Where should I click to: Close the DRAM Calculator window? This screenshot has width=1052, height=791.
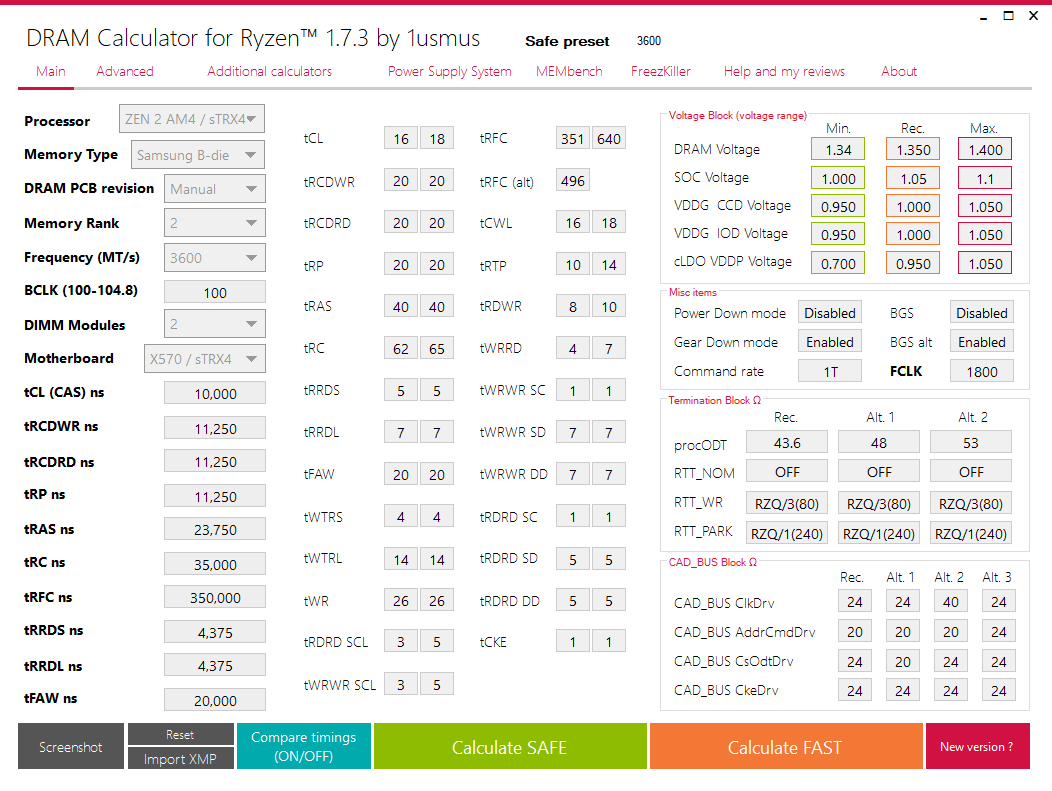tap(1033, 15)
